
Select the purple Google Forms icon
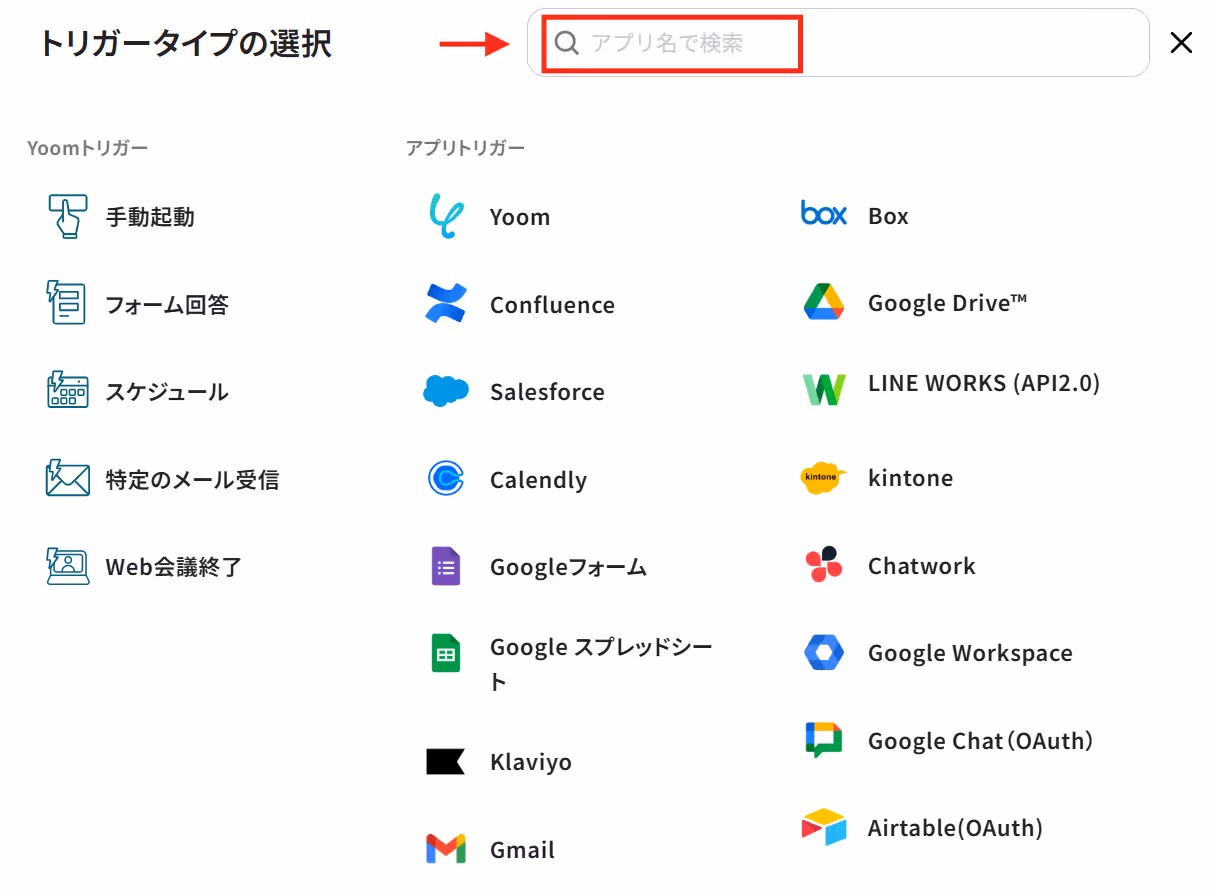click(x=445, y=566)
